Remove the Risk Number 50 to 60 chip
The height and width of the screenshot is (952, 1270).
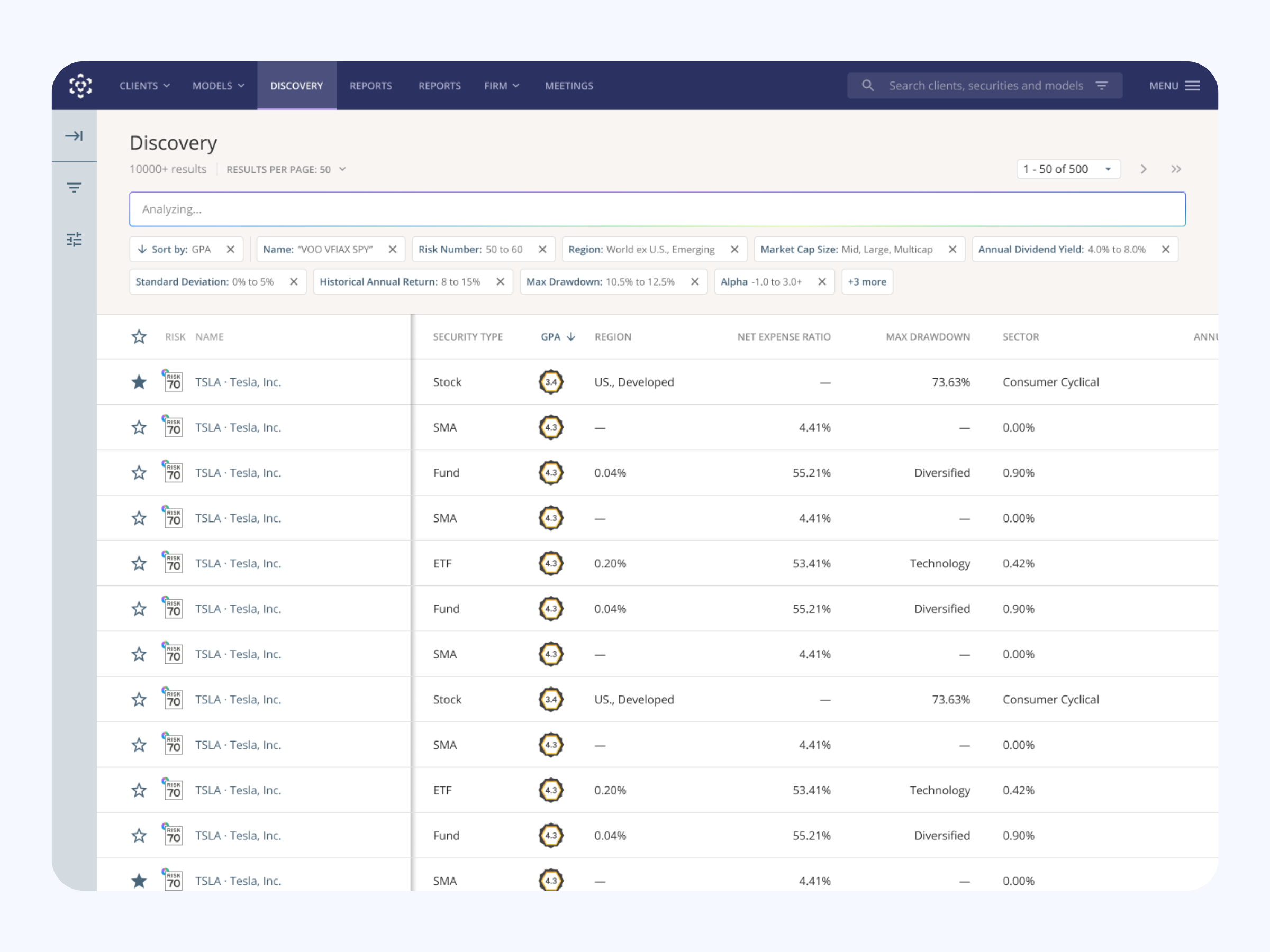click(542, 250)
